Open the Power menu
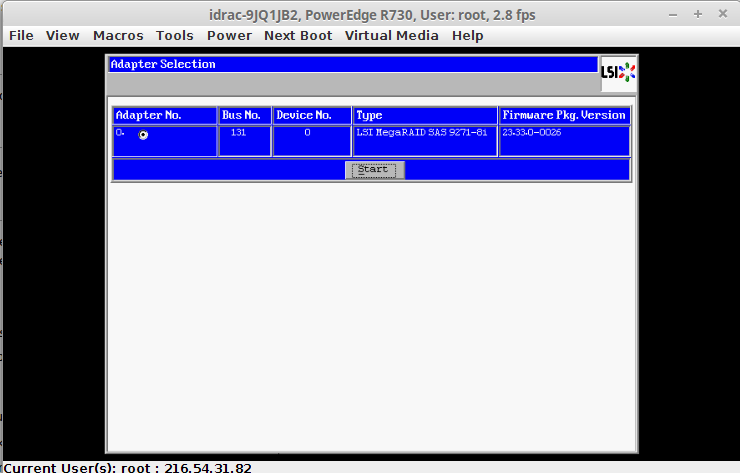Screen dimensions: 740x473 tap(229, 35)
